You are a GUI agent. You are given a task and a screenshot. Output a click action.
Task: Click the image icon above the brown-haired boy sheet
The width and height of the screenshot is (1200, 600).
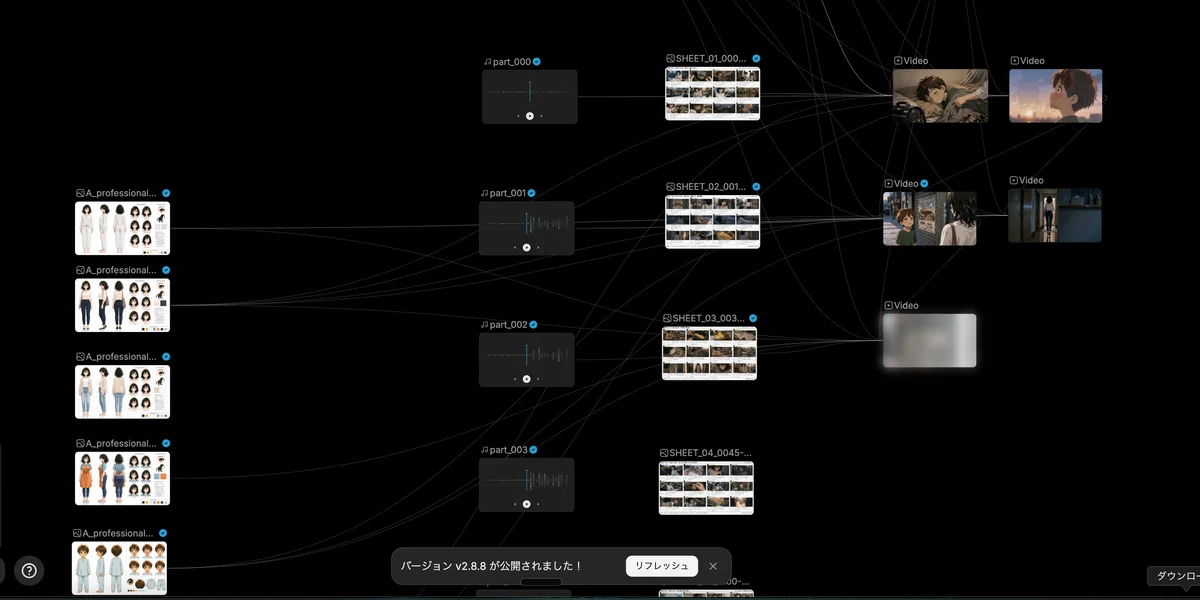[77, 534]
